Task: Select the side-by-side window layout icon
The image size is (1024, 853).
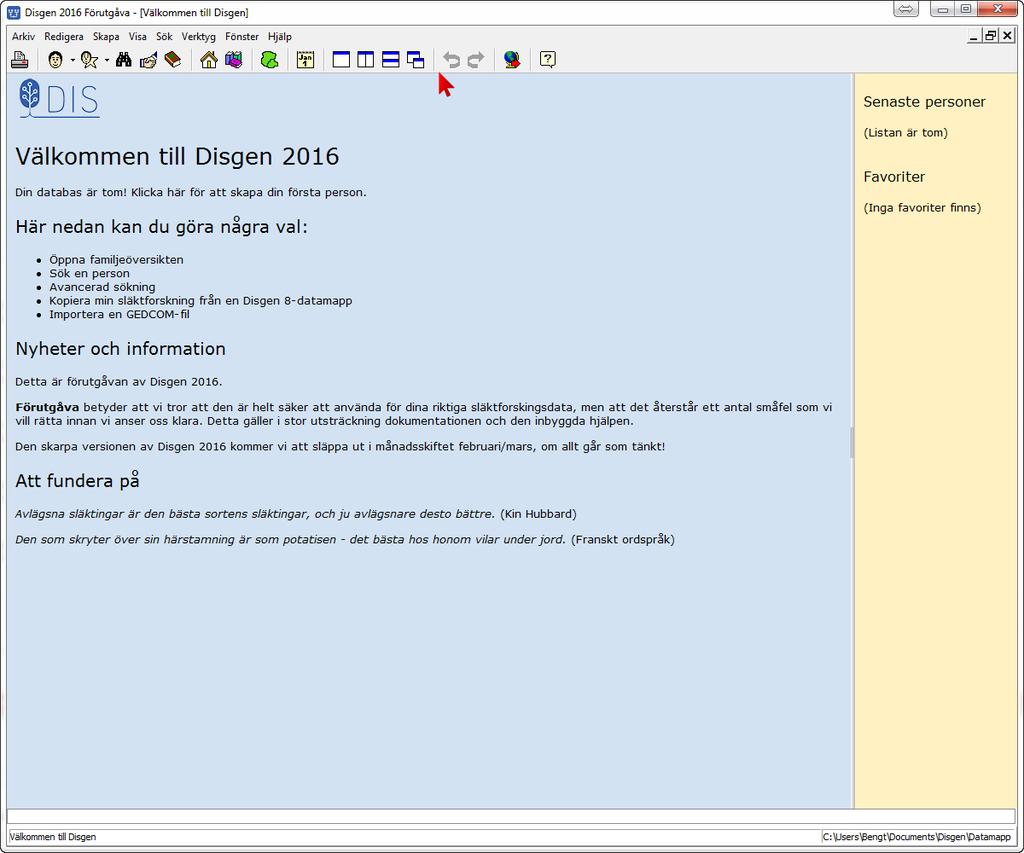Action: pyautogui.click(x=366, y=60)
